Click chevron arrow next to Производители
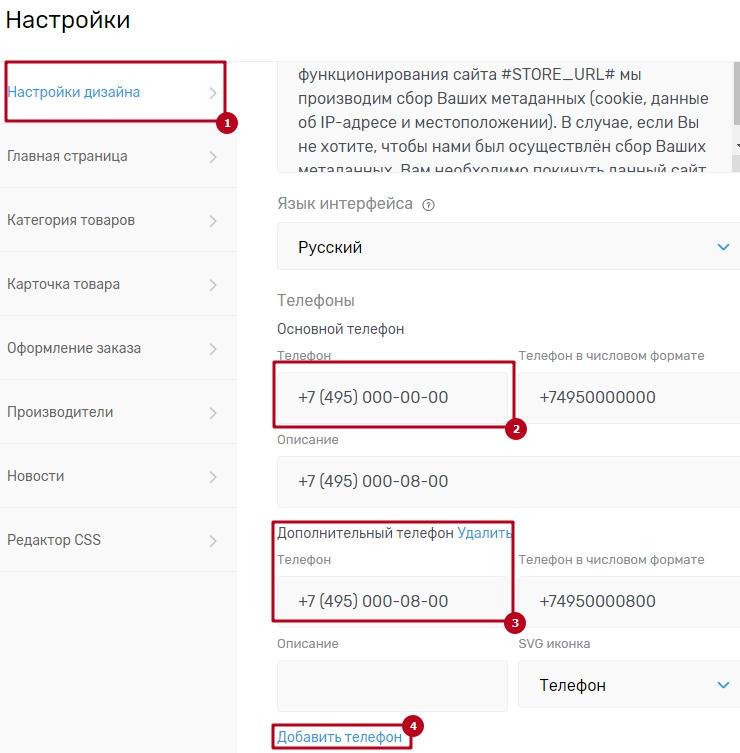 tap(213, 413)
